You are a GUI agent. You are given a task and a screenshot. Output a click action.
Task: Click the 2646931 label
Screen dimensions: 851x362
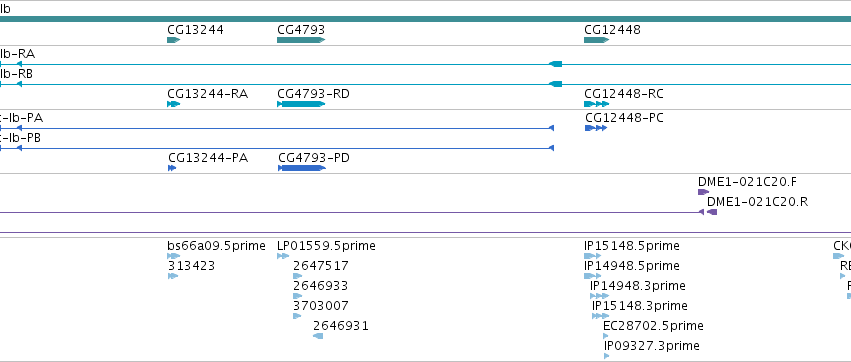click(341, 326)
